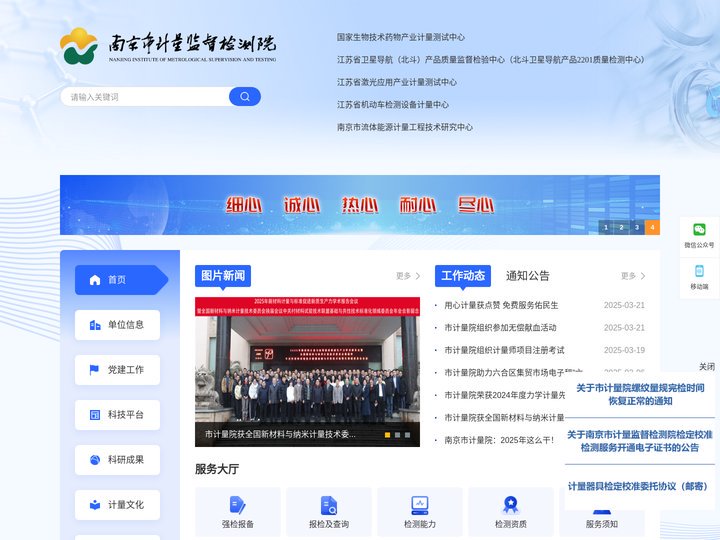
Task: Open news 市计量院组织参加无偿献血活动
Action: pos(501,328)
